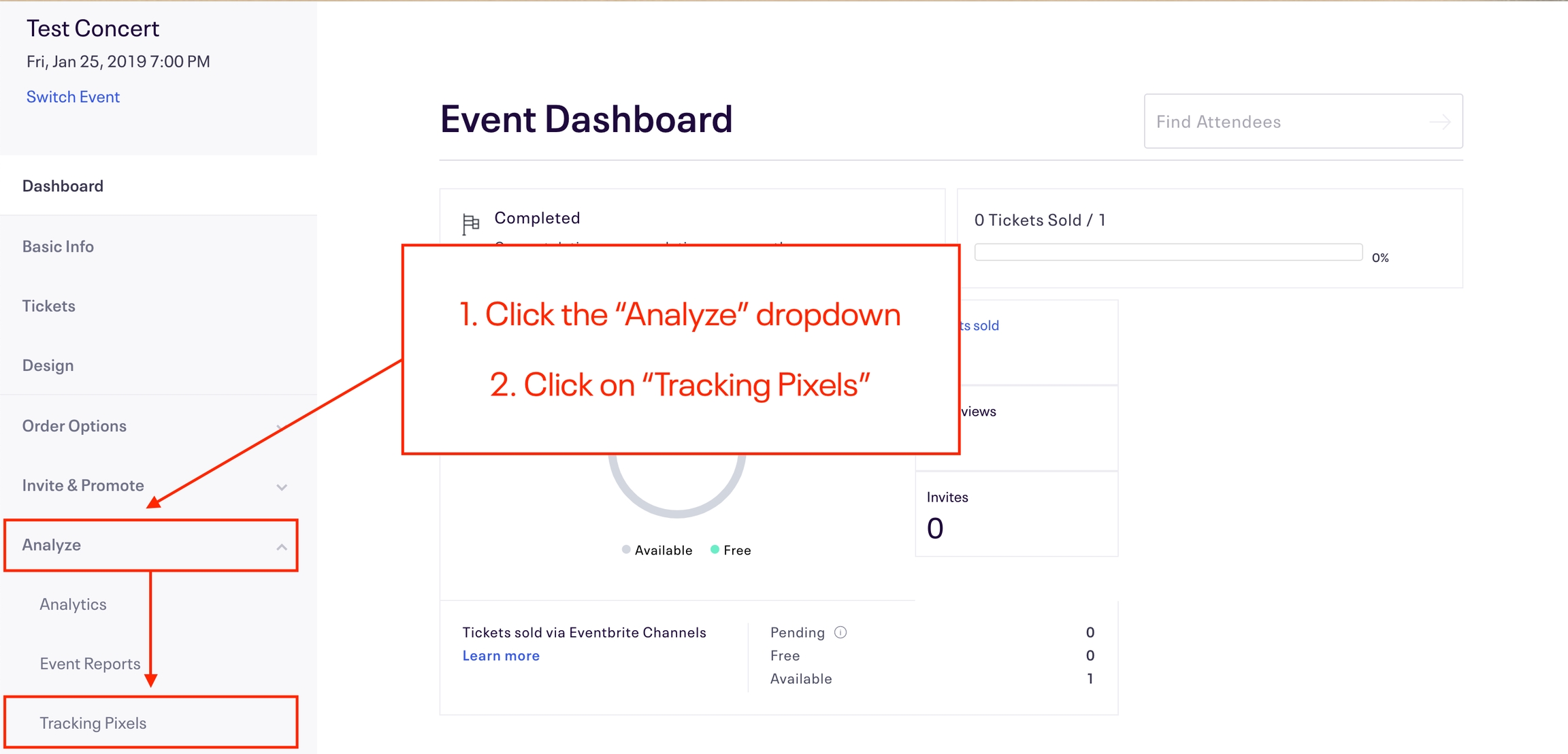Click the tickets sold progress bar
This screenshot has width=1568, height=754.
(x=1169, y=252)
